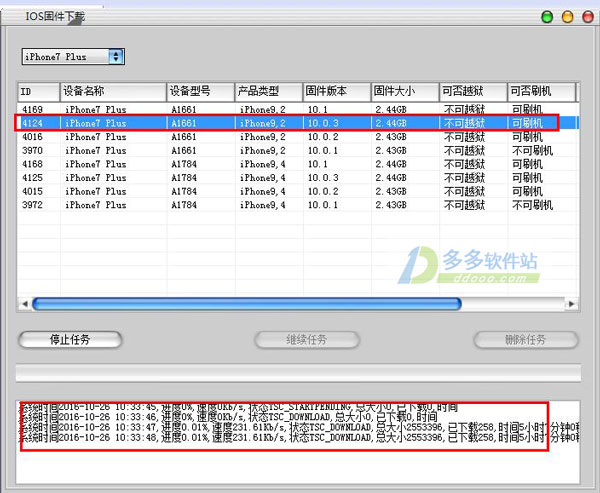Select firmware row with ID 4016
The width and height of the screenshot is (600, 493).
click(298, 137)
